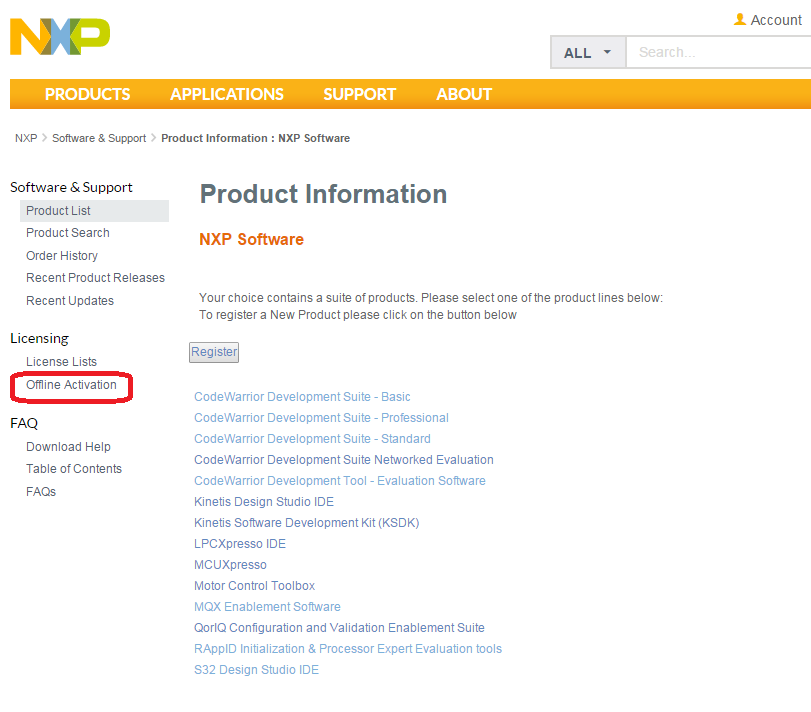Open CodeWarrior Development Suite - Basic
This screenshot has height=712, width=811.
pos(302,397)
